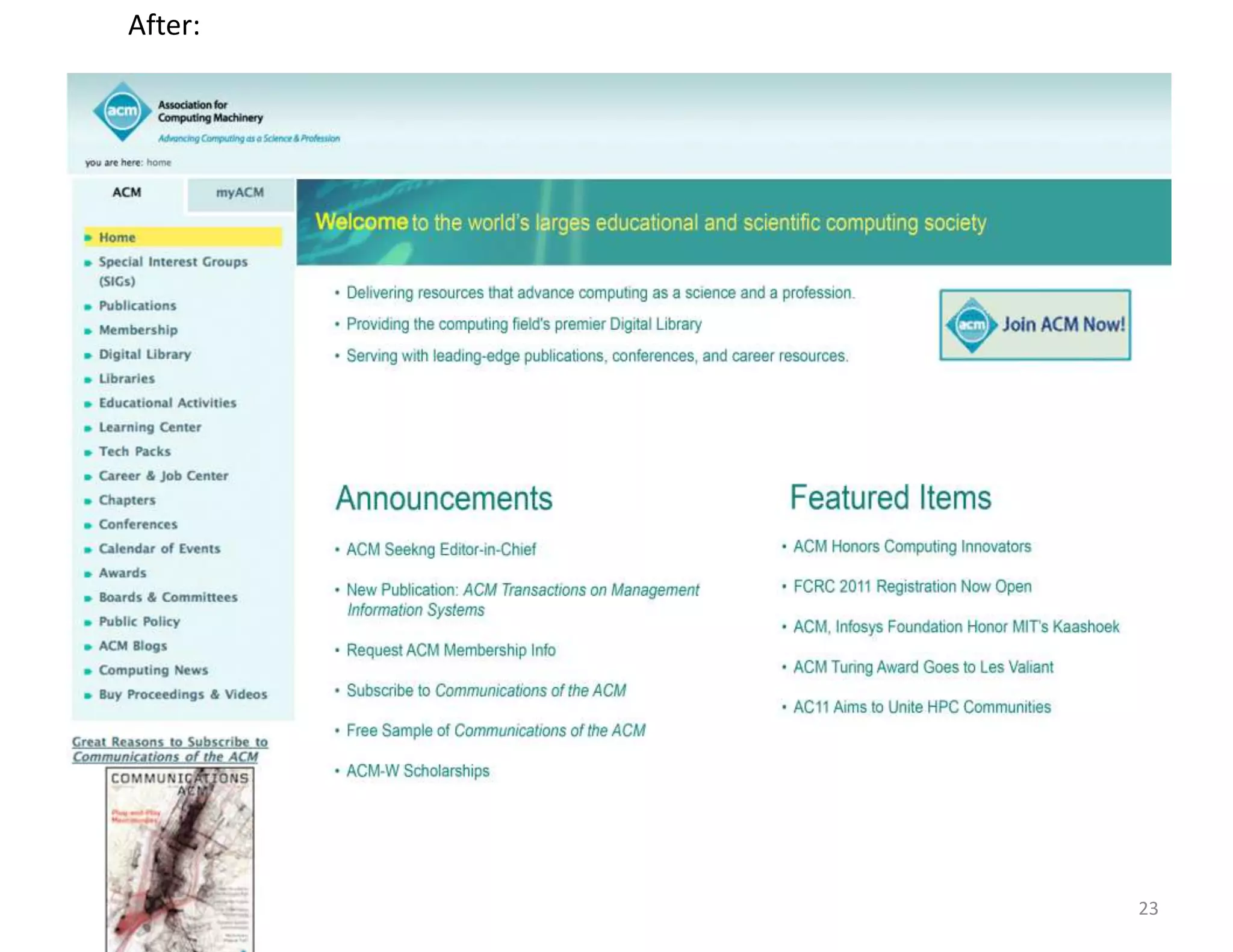Open FCRC 2011 Registration Now Open item

coord(912,587)
